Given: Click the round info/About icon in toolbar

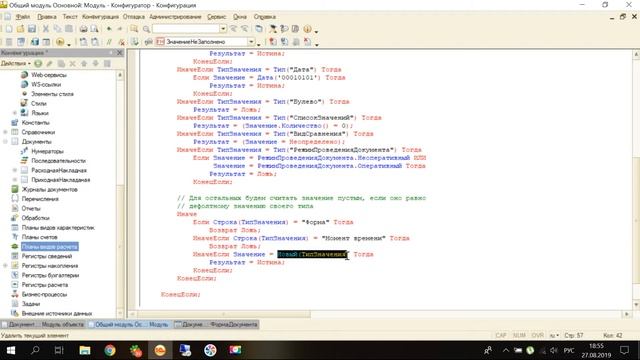Looking at the screenshot, I should pyautogui.click(x=307, y=29).
